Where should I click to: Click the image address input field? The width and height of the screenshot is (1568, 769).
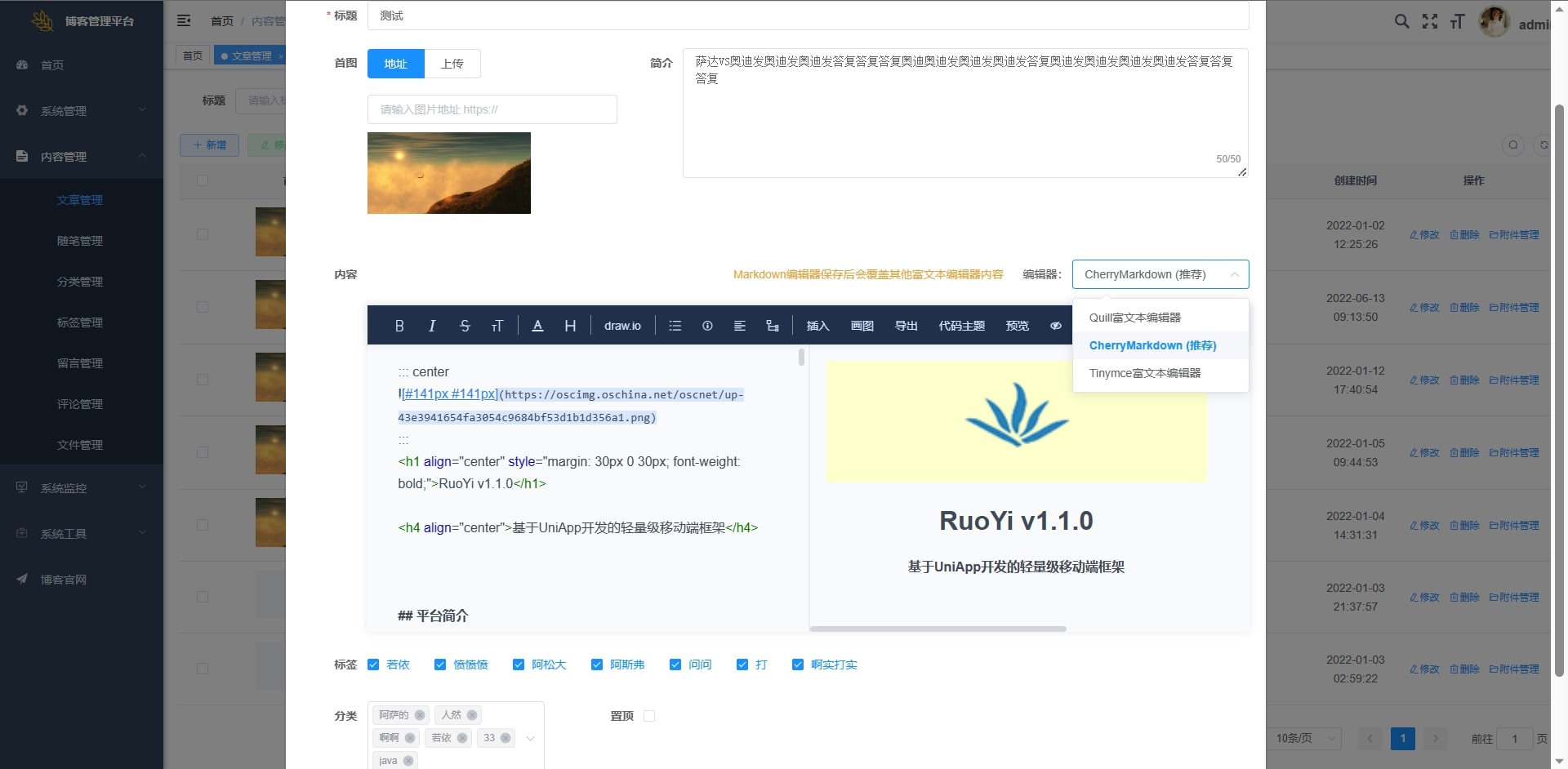click(492, 109)
